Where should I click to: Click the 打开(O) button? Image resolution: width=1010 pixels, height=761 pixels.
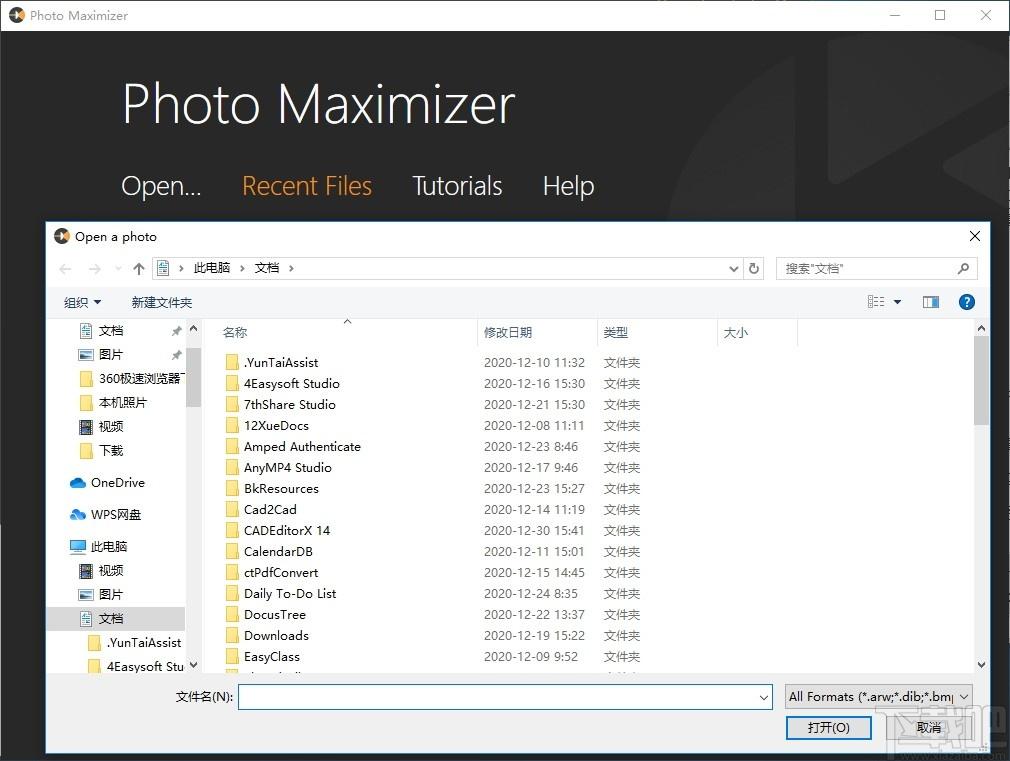coord(828,727)
